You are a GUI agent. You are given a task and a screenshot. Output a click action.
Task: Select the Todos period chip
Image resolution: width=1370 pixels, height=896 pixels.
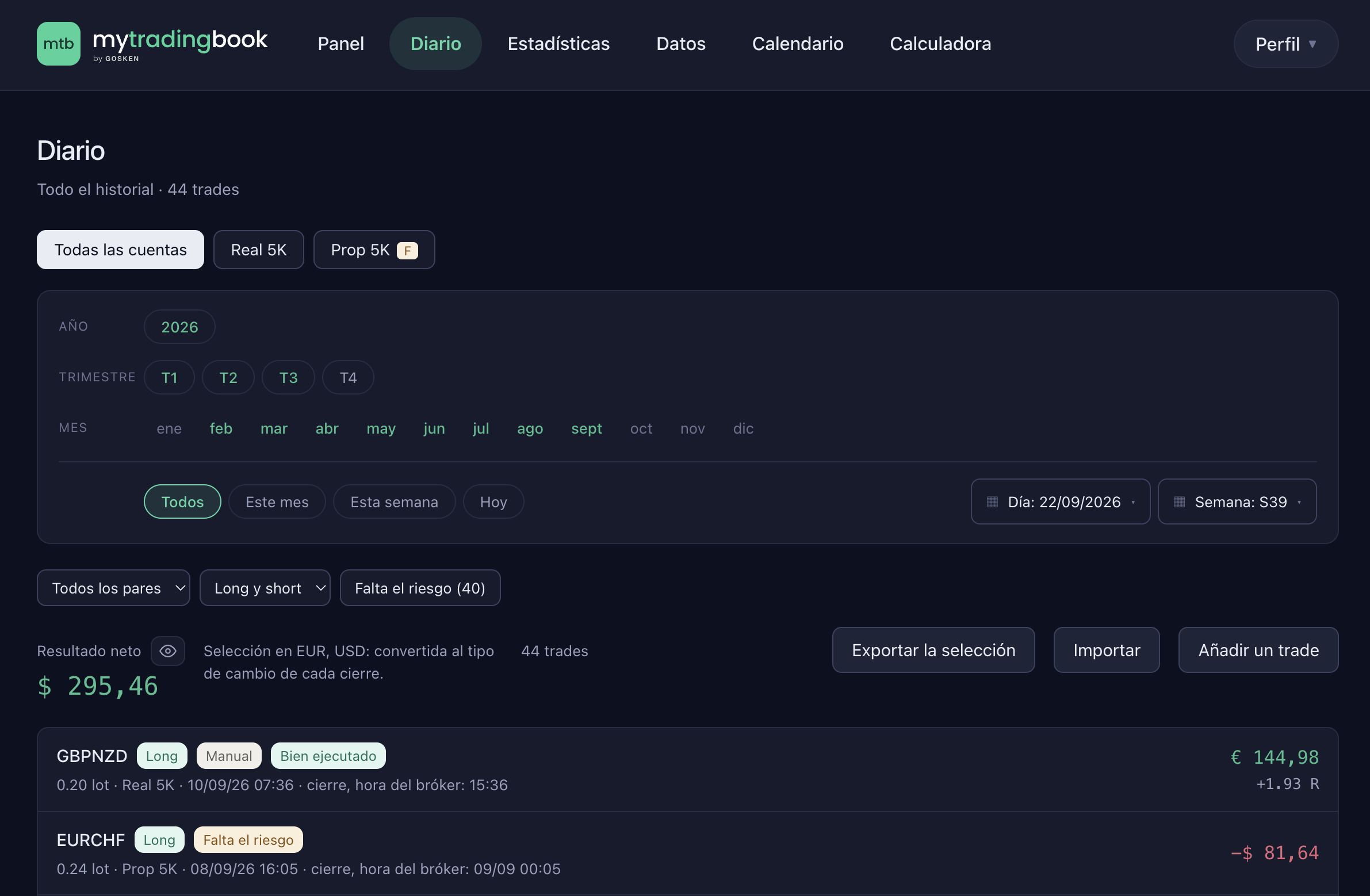tap(182, 502)
